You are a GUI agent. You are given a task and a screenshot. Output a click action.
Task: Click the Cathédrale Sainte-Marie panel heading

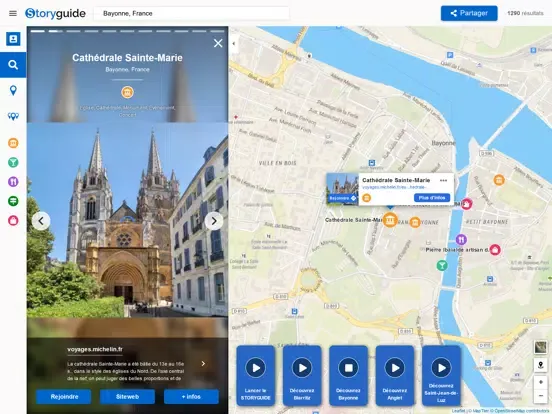(127, 58)
